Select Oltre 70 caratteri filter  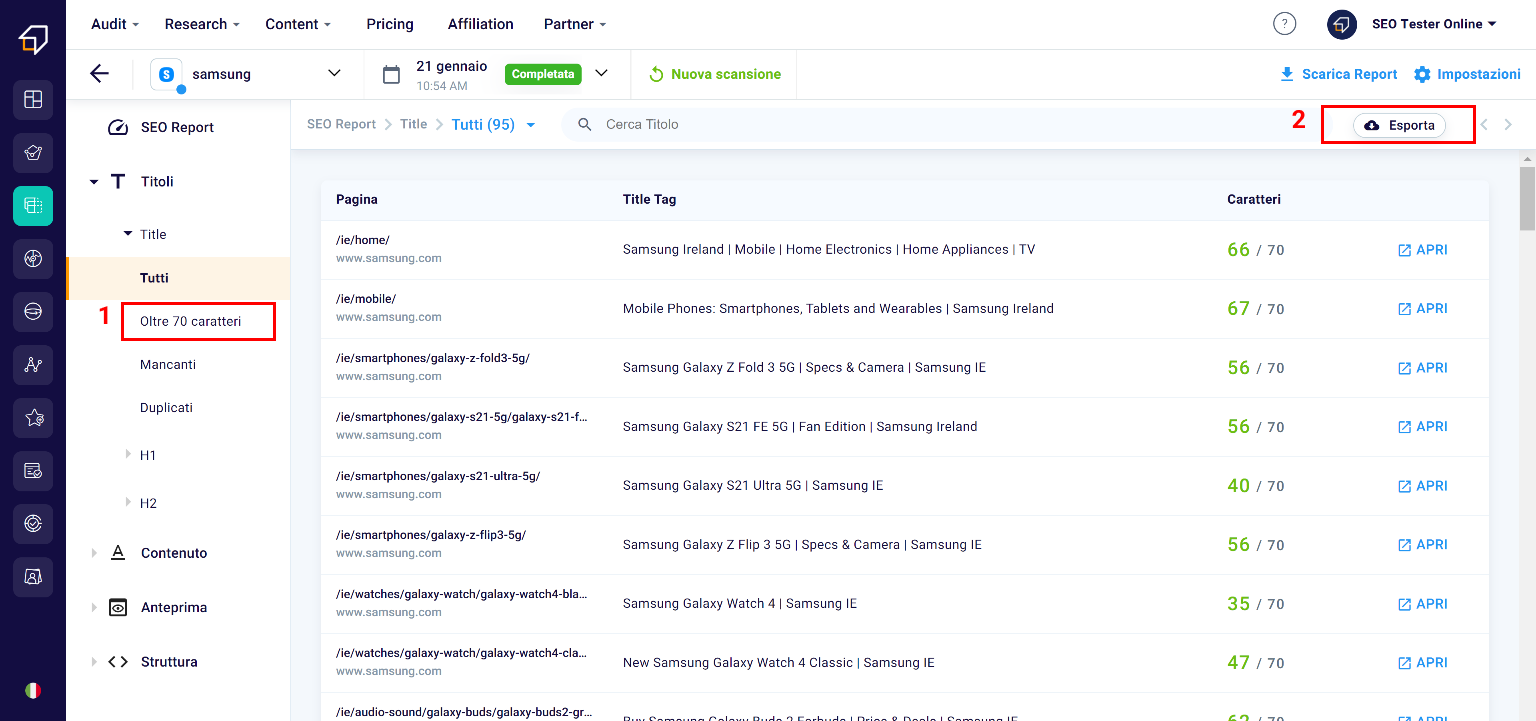point(190,322)
